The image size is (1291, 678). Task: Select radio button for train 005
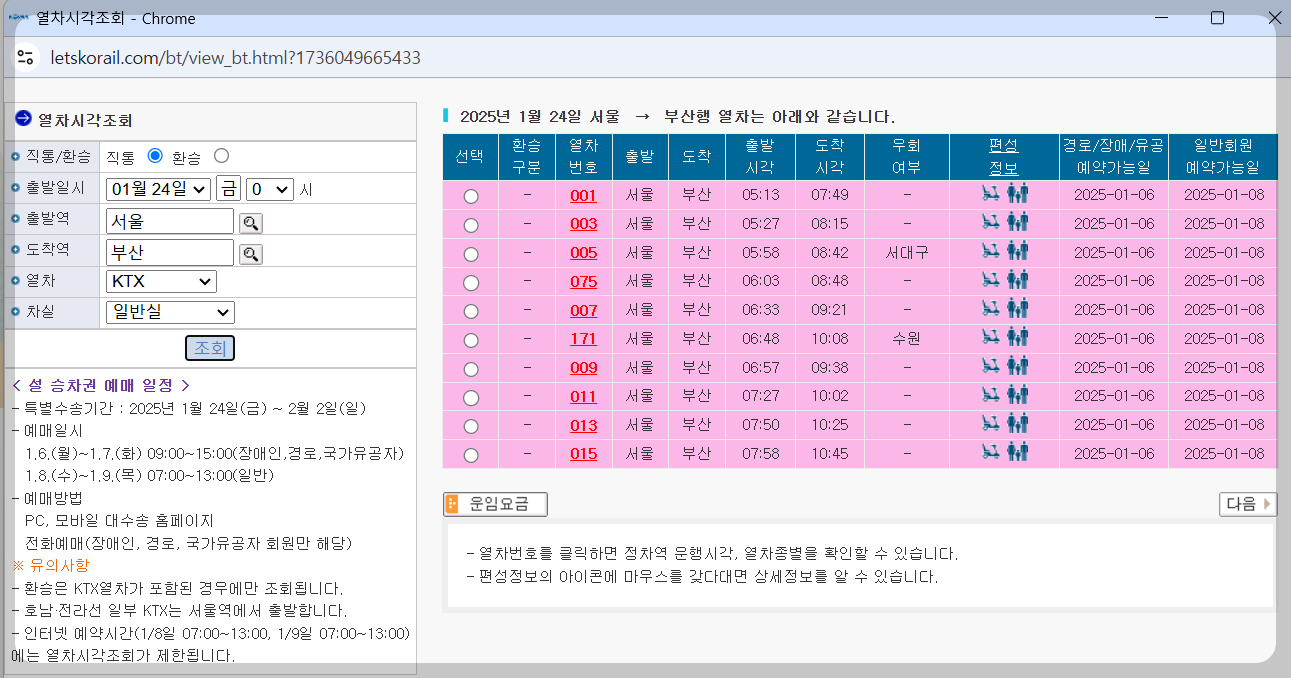[x=471, y=254]
